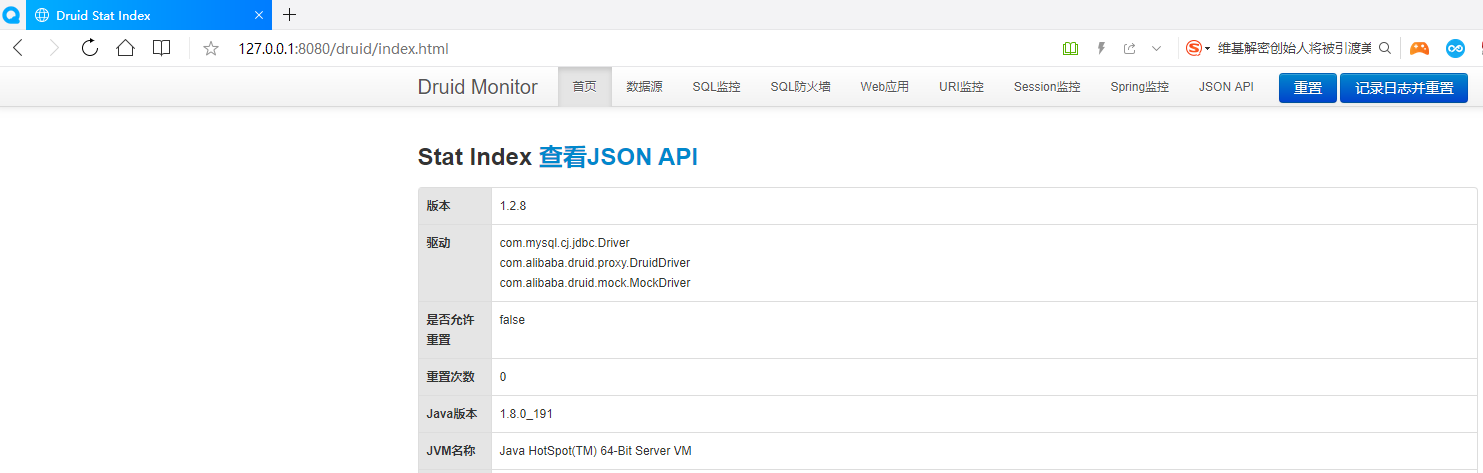Click the blue infinity extension icon
The height and width of the screenshot is (473, 1483).
click(1455, 48)
